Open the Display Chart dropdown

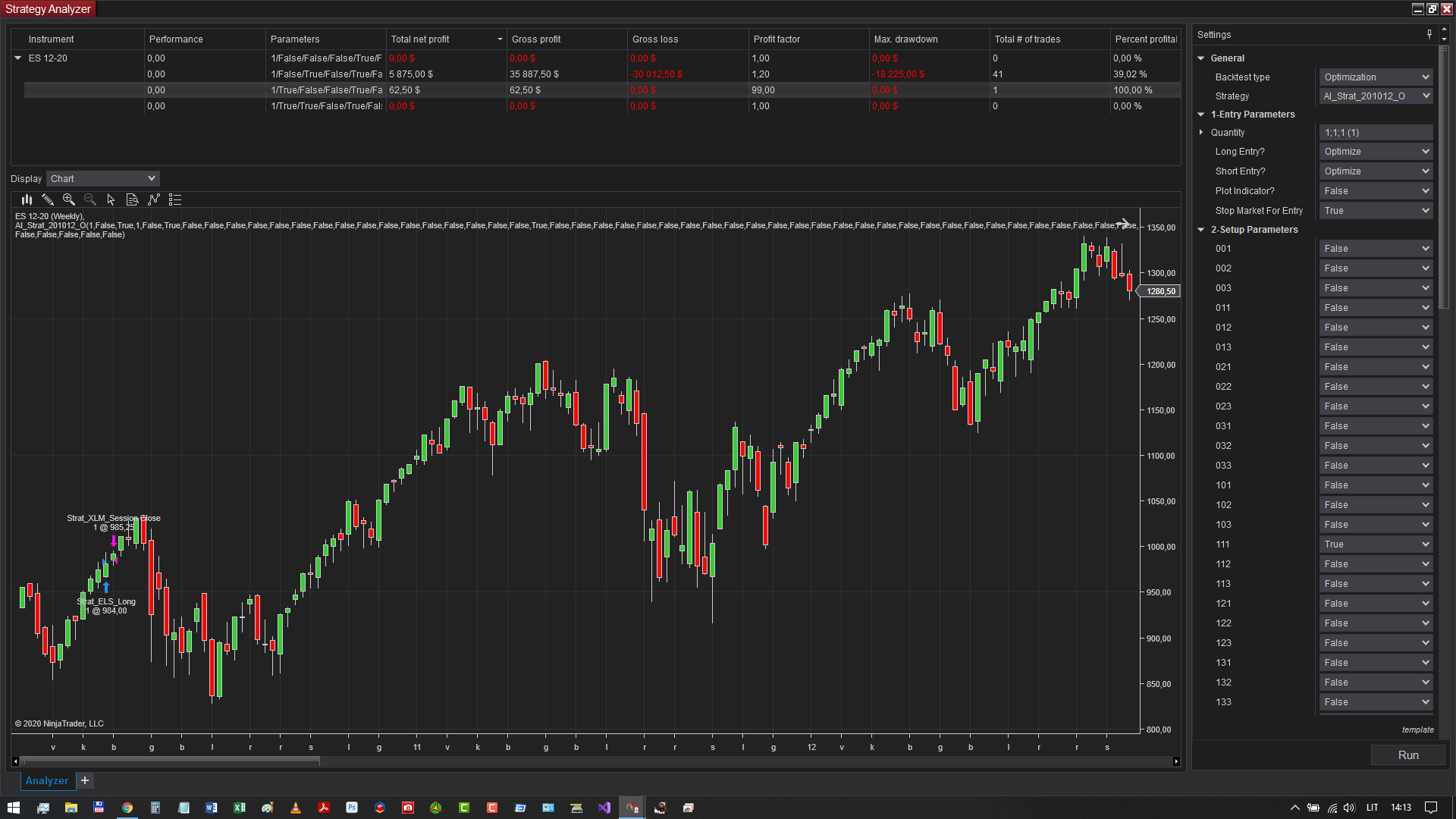[103, 179]
